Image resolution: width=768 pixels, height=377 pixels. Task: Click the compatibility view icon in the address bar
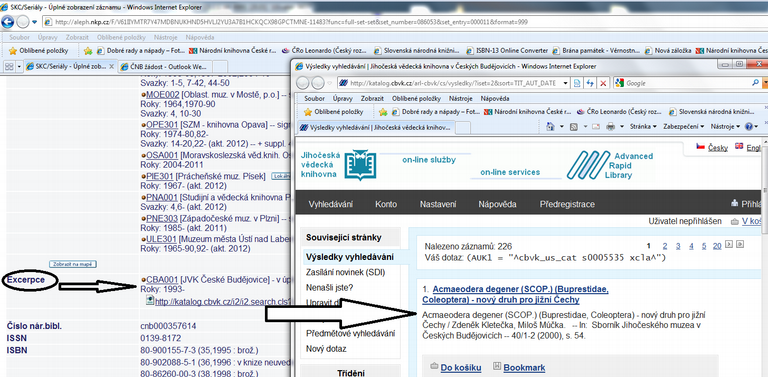[x=577, y=83]
